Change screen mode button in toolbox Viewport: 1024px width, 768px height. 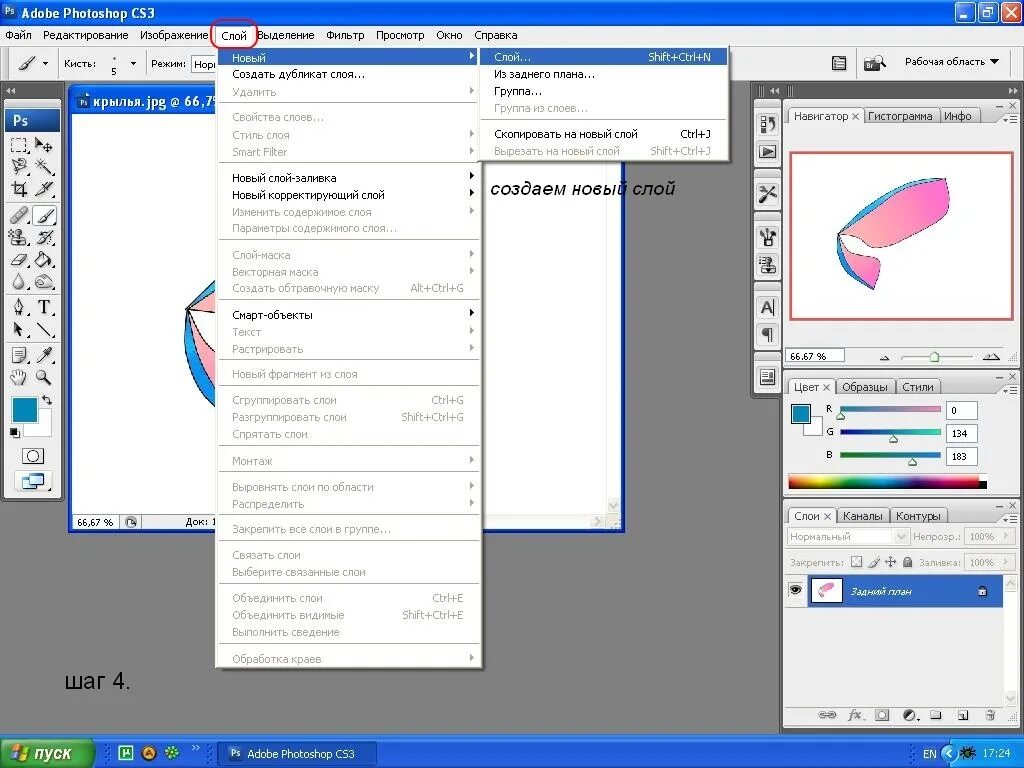coord(33,481)
